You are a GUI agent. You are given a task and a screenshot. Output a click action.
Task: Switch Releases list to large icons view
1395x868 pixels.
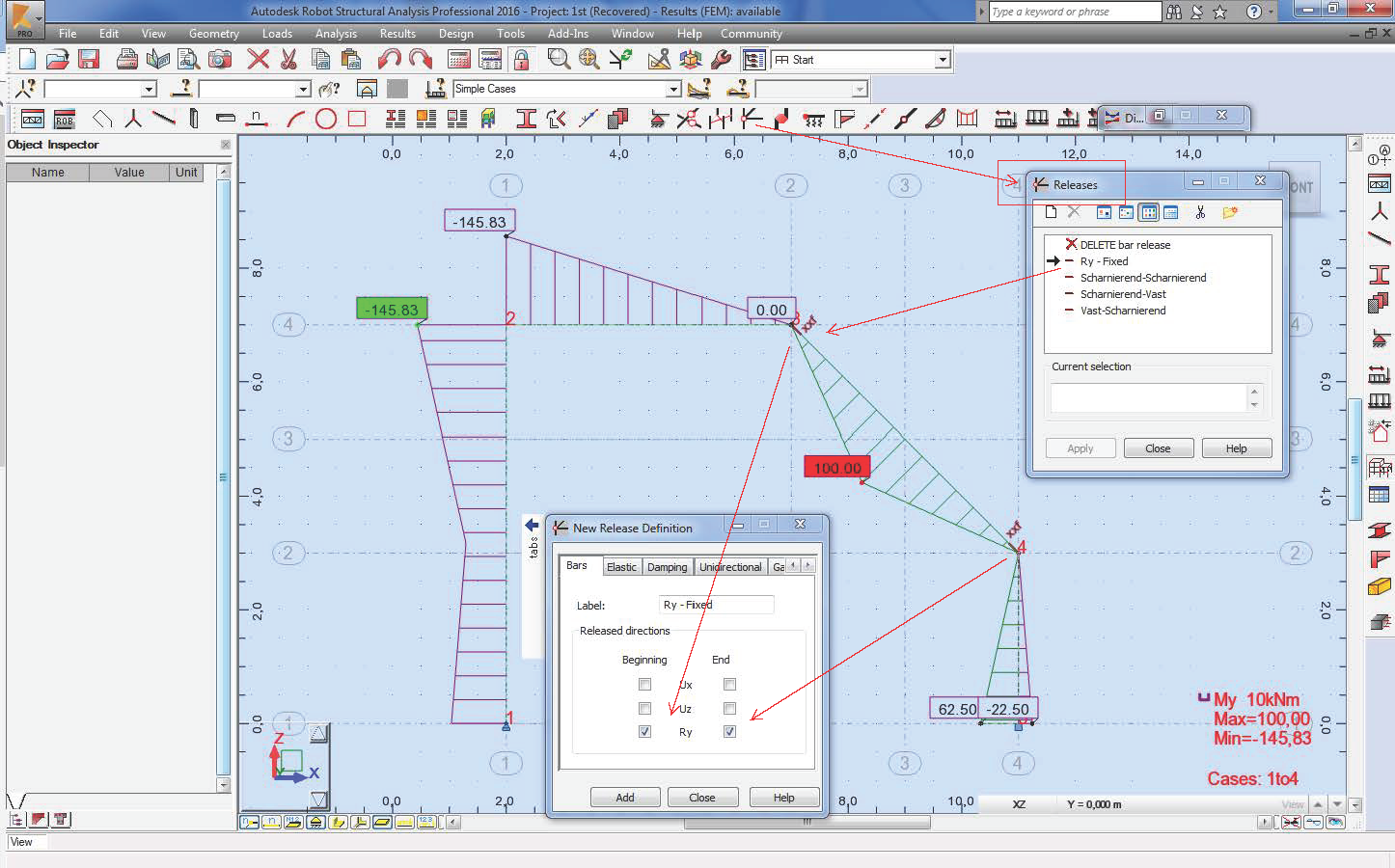tap(1105, 212)
